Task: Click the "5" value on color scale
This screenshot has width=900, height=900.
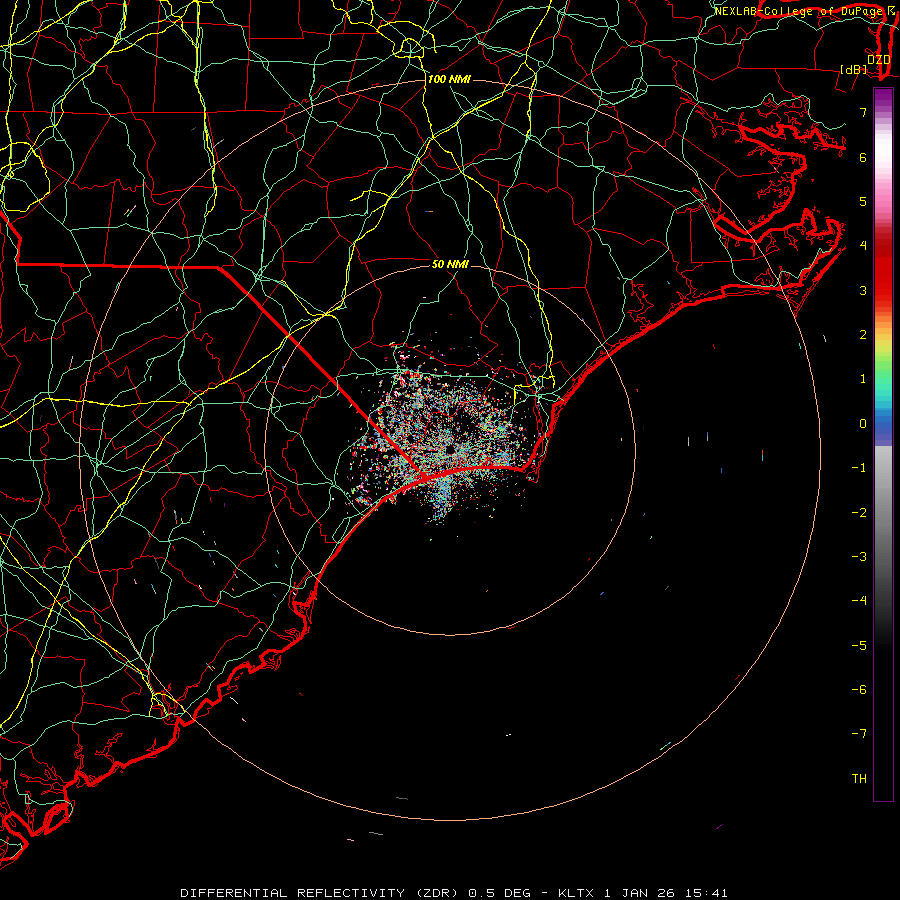Action: [863, 201]
